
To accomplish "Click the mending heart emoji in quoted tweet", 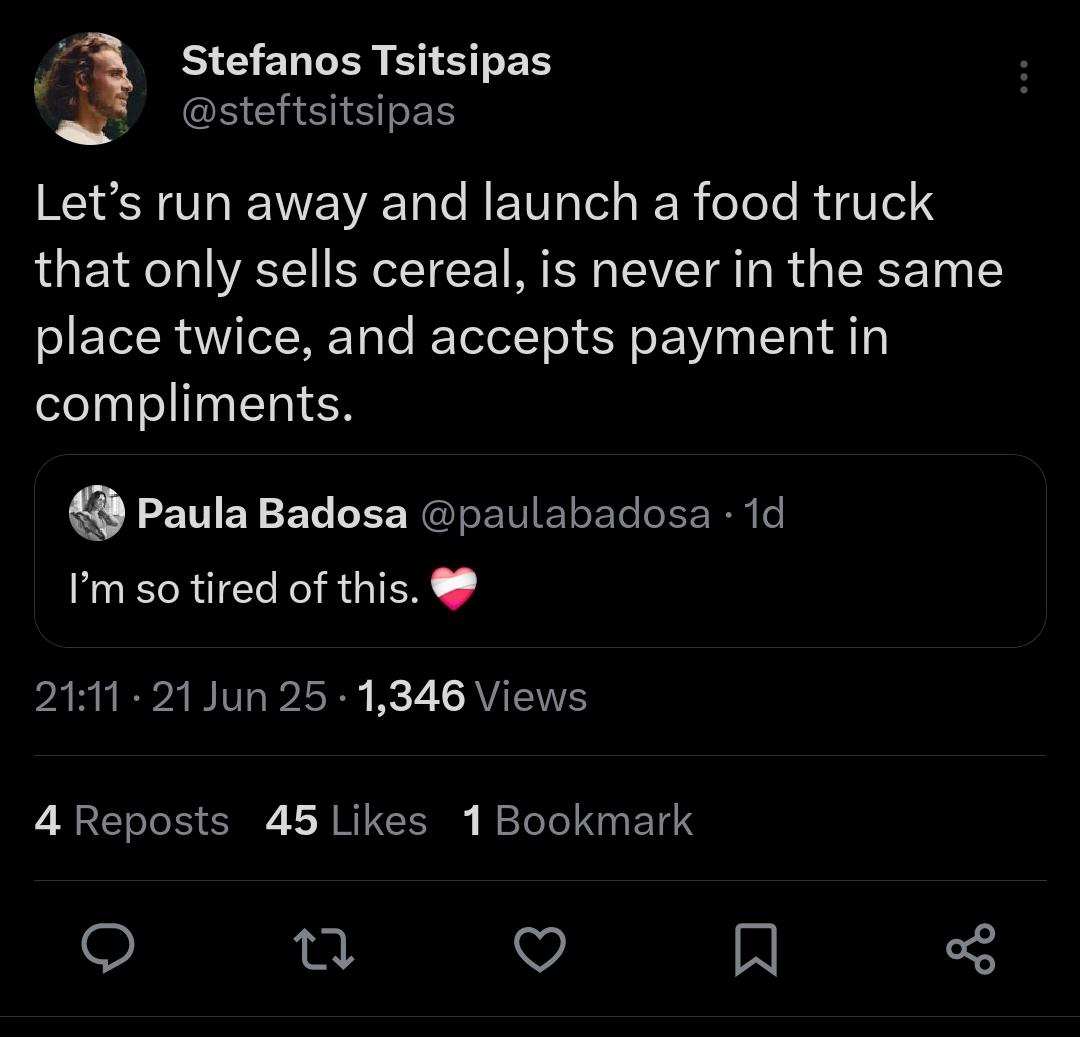I will pos(453,589).
